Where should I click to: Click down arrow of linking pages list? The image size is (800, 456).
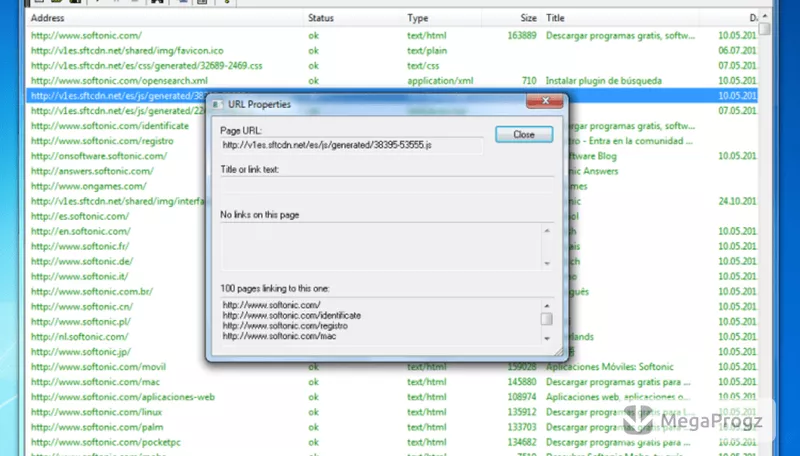[547, 338]
